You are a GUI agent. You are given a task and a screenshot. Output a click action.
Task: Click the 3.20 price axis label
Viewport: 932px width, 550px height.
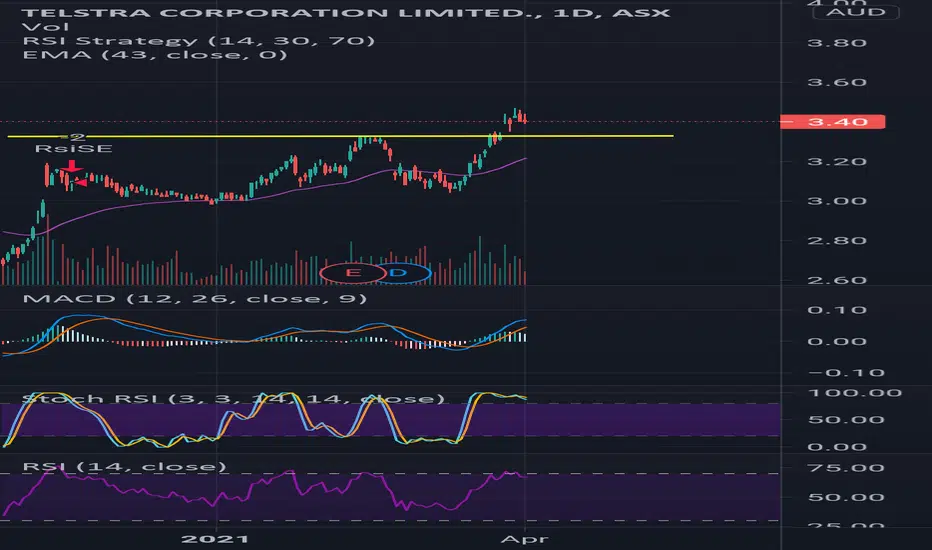837,162
